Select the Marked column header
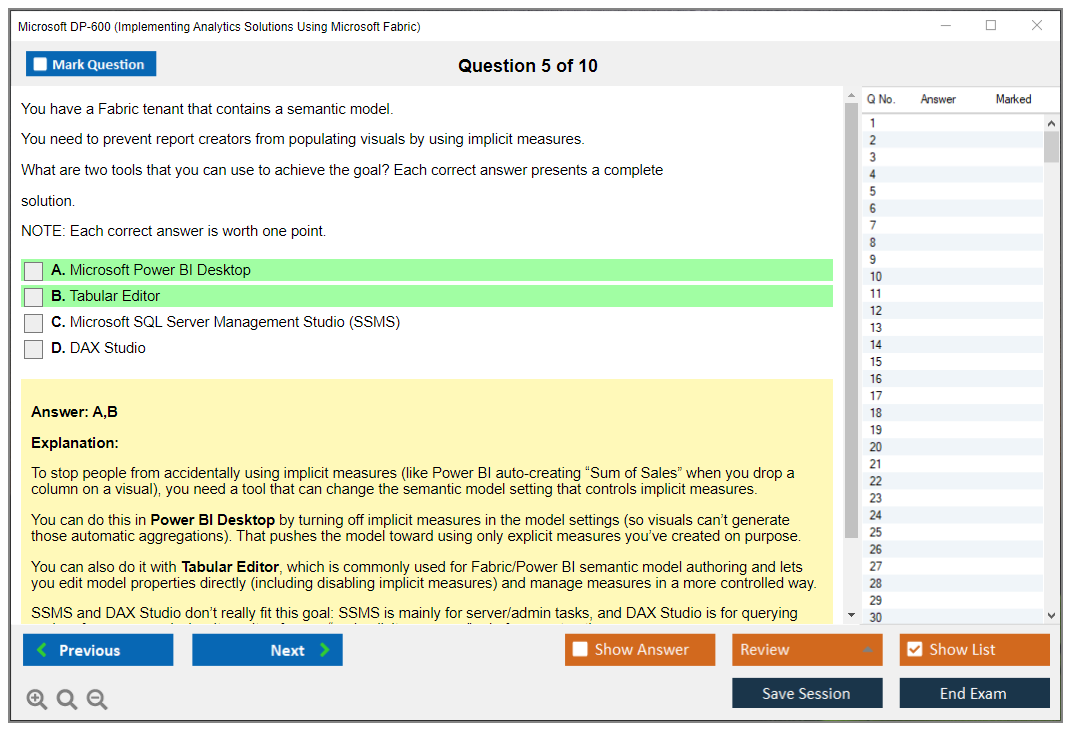1075x735 pixels. 1012,99
